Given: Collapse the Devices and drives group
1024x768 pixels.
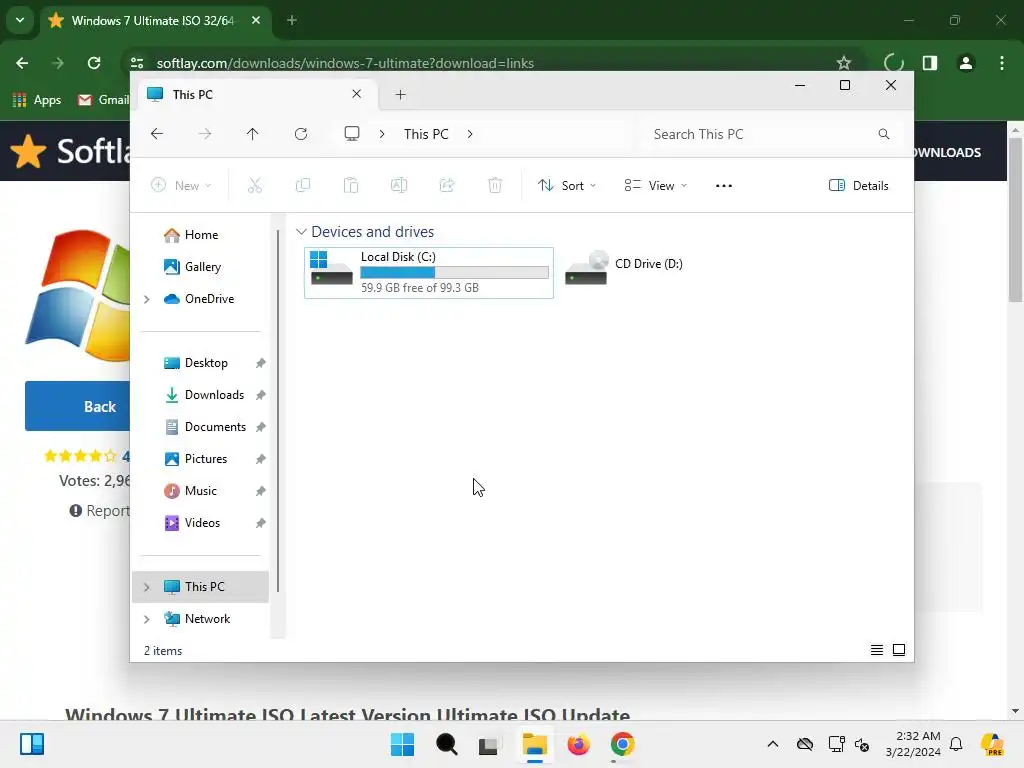Looking at the screenshot, I should (x=301, y=232).
